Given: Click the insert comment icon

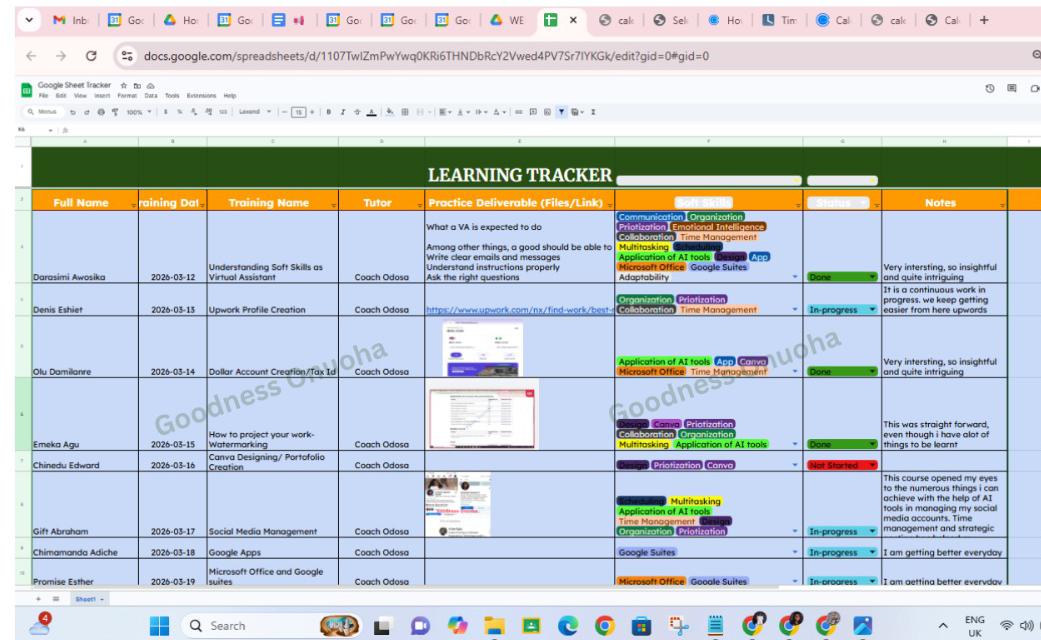Looking at the screenshot, I should [532, 112].
